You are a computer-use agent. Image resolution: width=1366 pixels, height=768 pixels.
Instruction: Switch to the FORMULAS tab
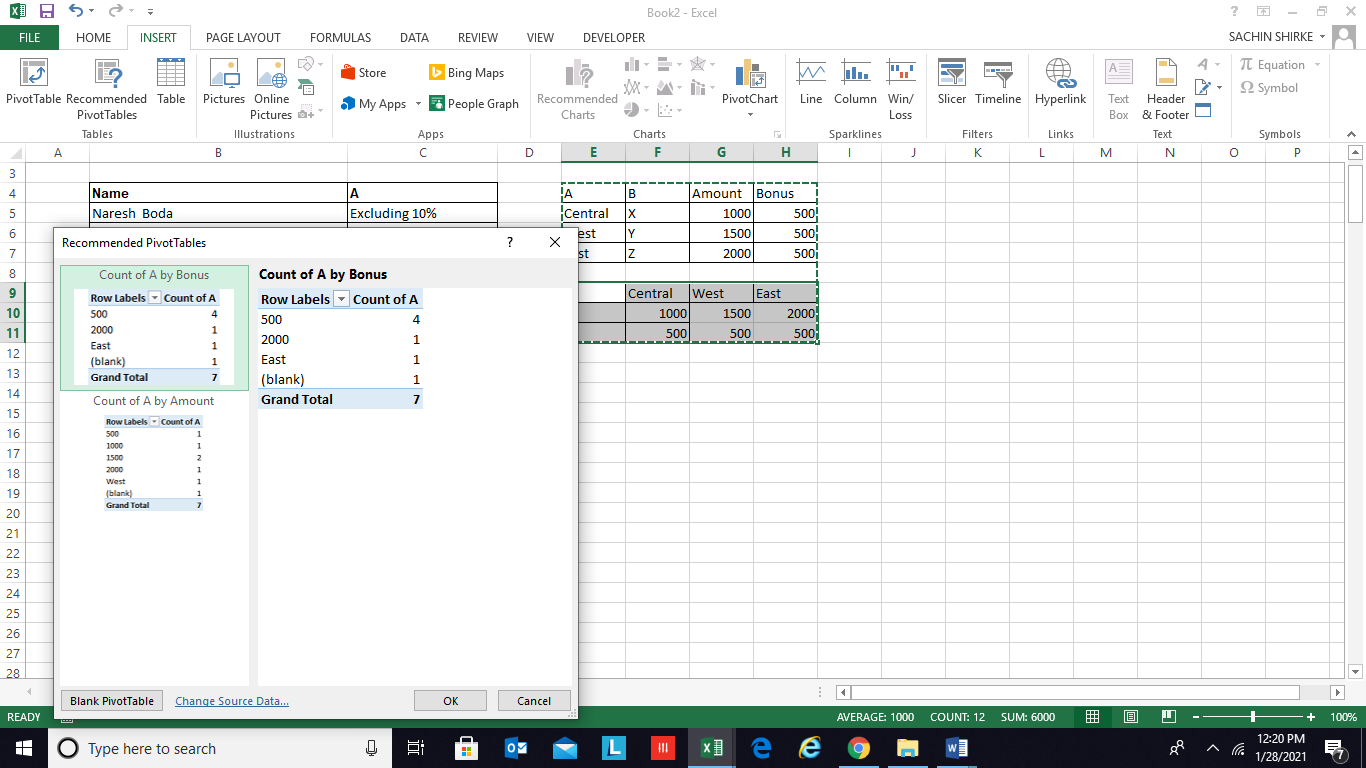[340, 37]
